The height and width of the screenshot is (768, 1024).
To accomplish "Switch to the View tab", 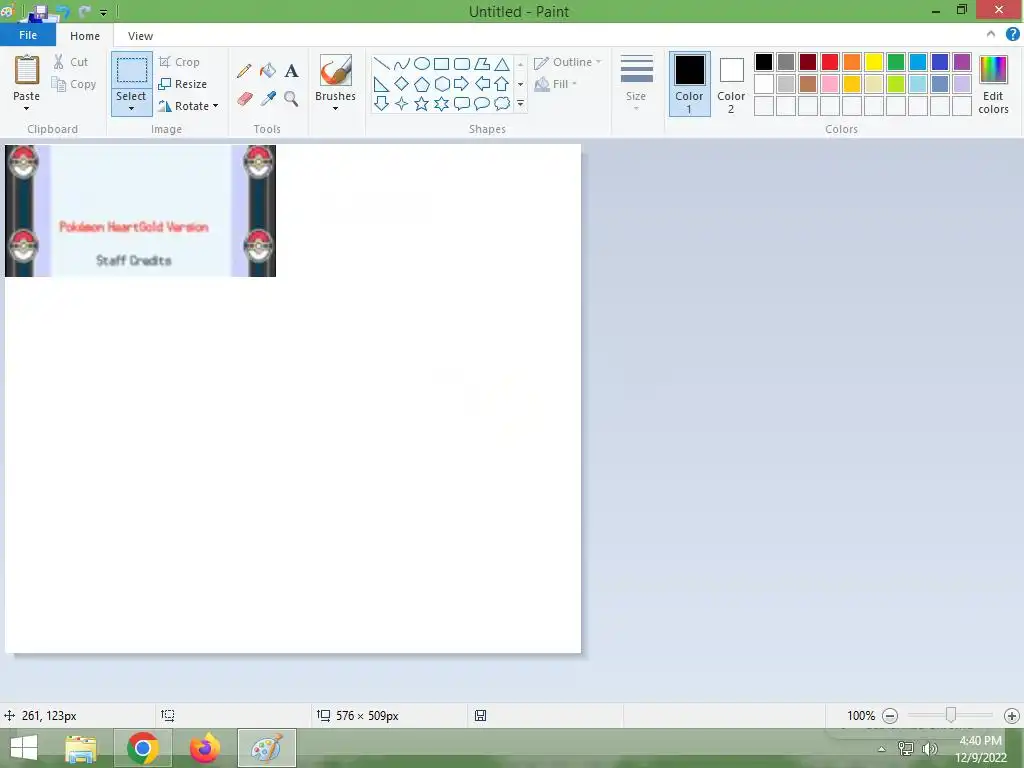I will 140,36.
